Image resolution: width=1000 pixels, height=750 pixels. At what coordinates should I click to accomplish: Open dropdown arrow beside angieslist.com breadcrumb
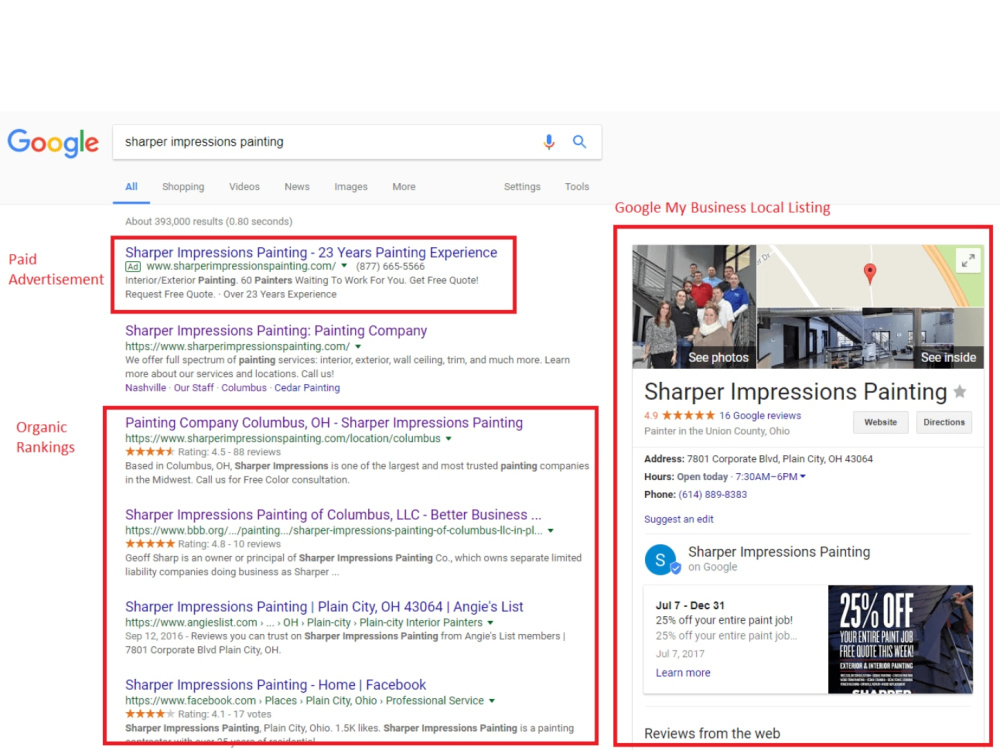490,622
